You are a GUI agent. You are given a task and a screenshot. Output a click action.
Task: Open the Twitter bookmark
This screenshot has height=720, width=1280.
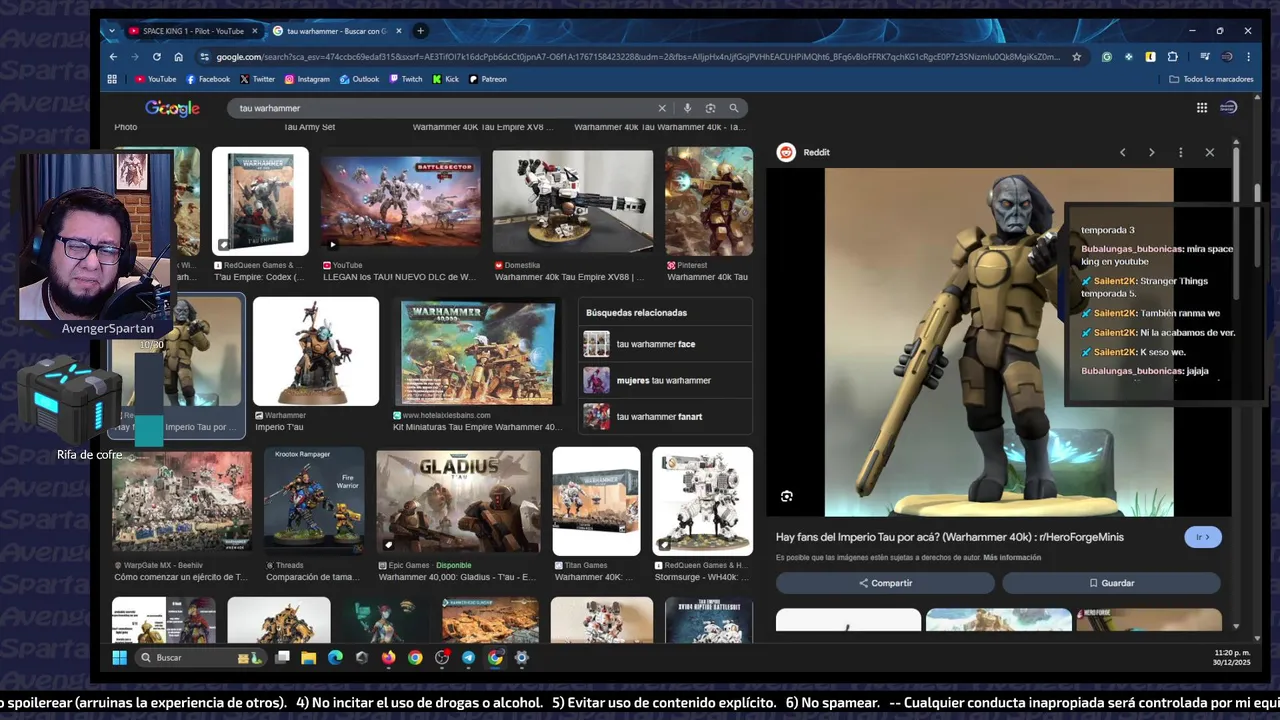click(x=258, y=79)
